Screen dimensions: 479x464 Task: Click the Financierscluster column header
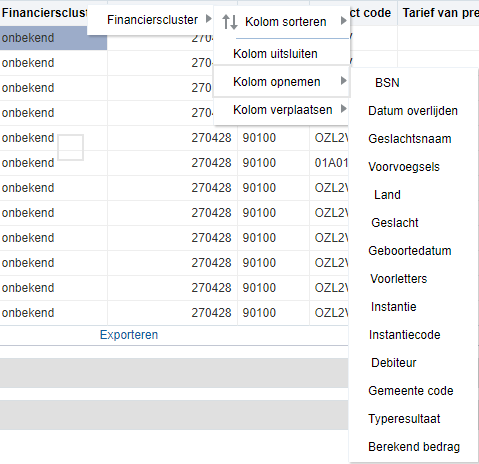click(x=44, y=13)
